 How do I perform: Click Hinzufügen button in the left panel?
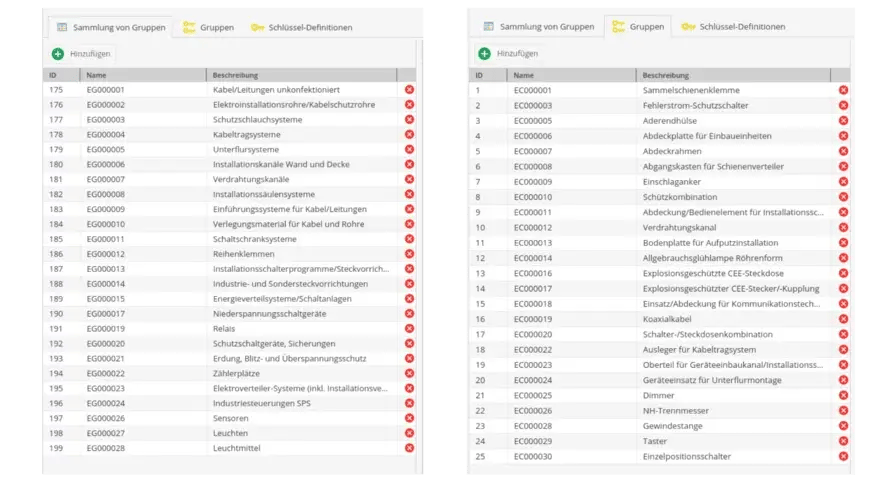[x=81, y=54]
